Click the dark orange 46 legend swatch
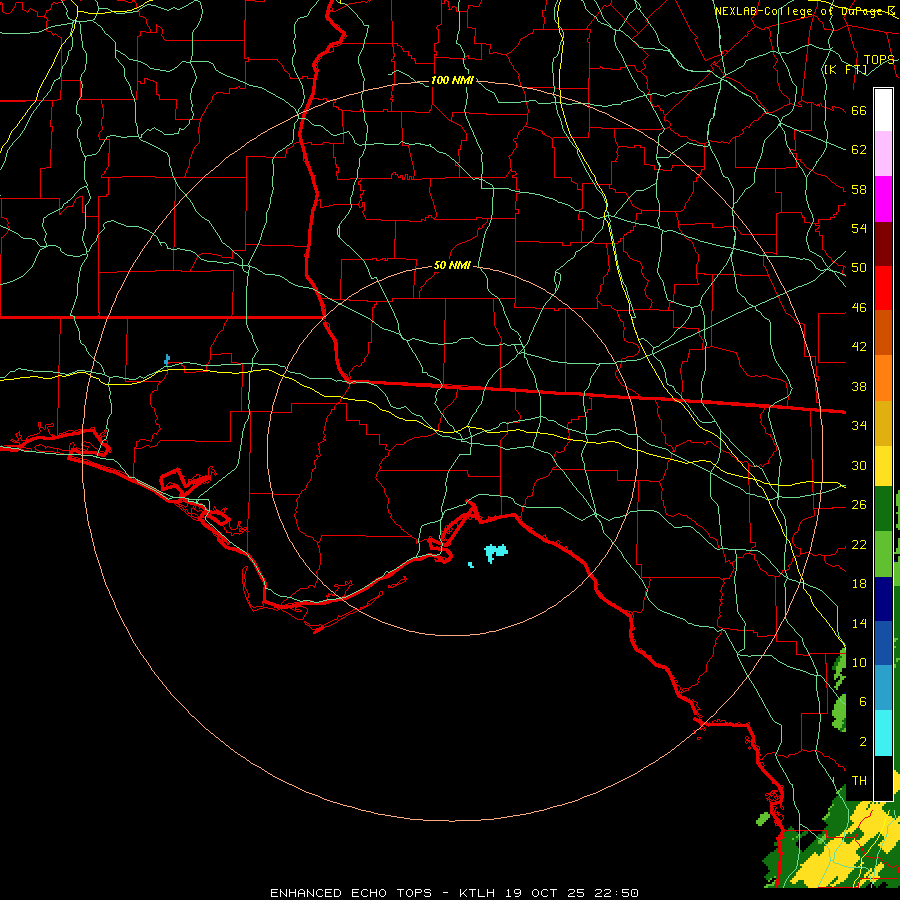Image resolution: width=900 pixels, height=900 pixels. (883, 333)
